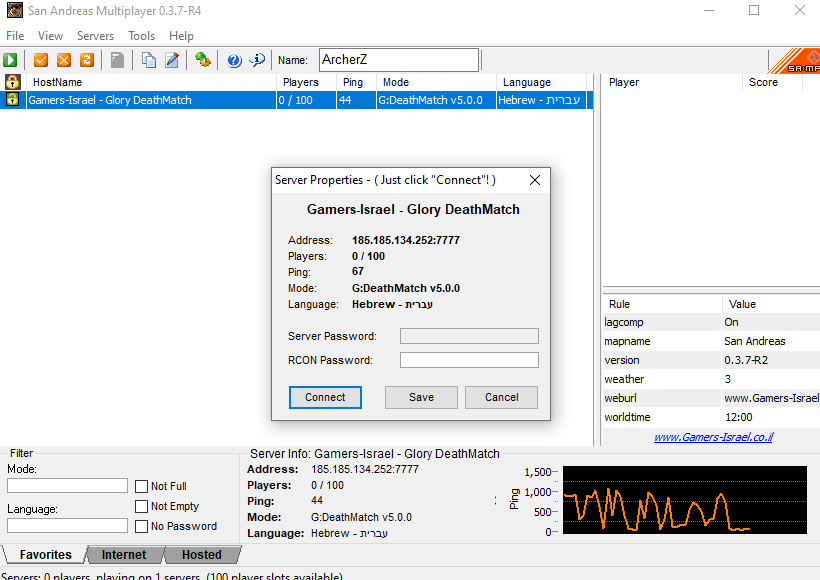The image size is (820, 580).
Task: Click the Score column header
Action: tap(773, 82)
